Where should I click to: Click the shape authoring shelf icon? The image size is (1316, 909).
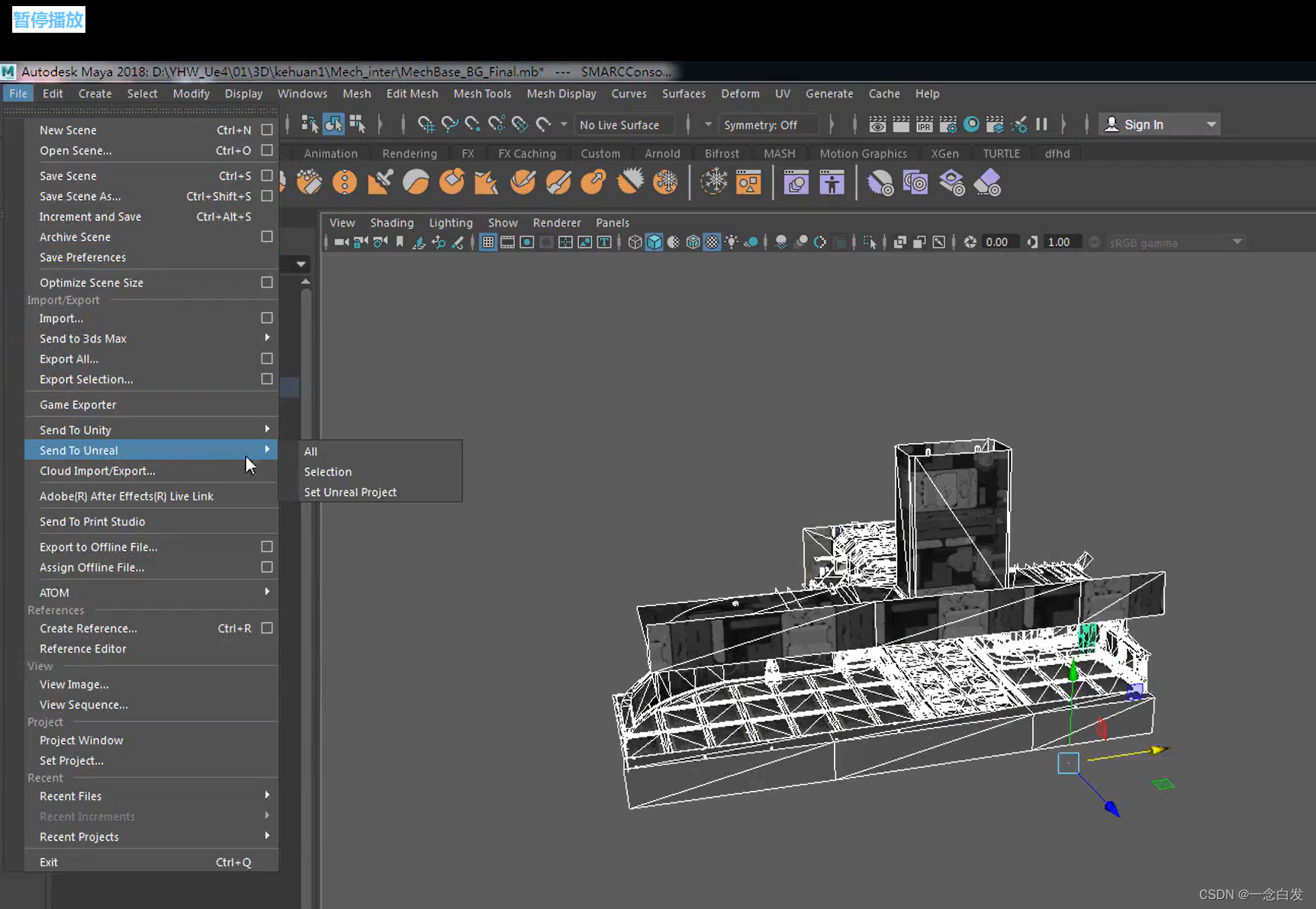pyautogui.click(x=796, y=182)
